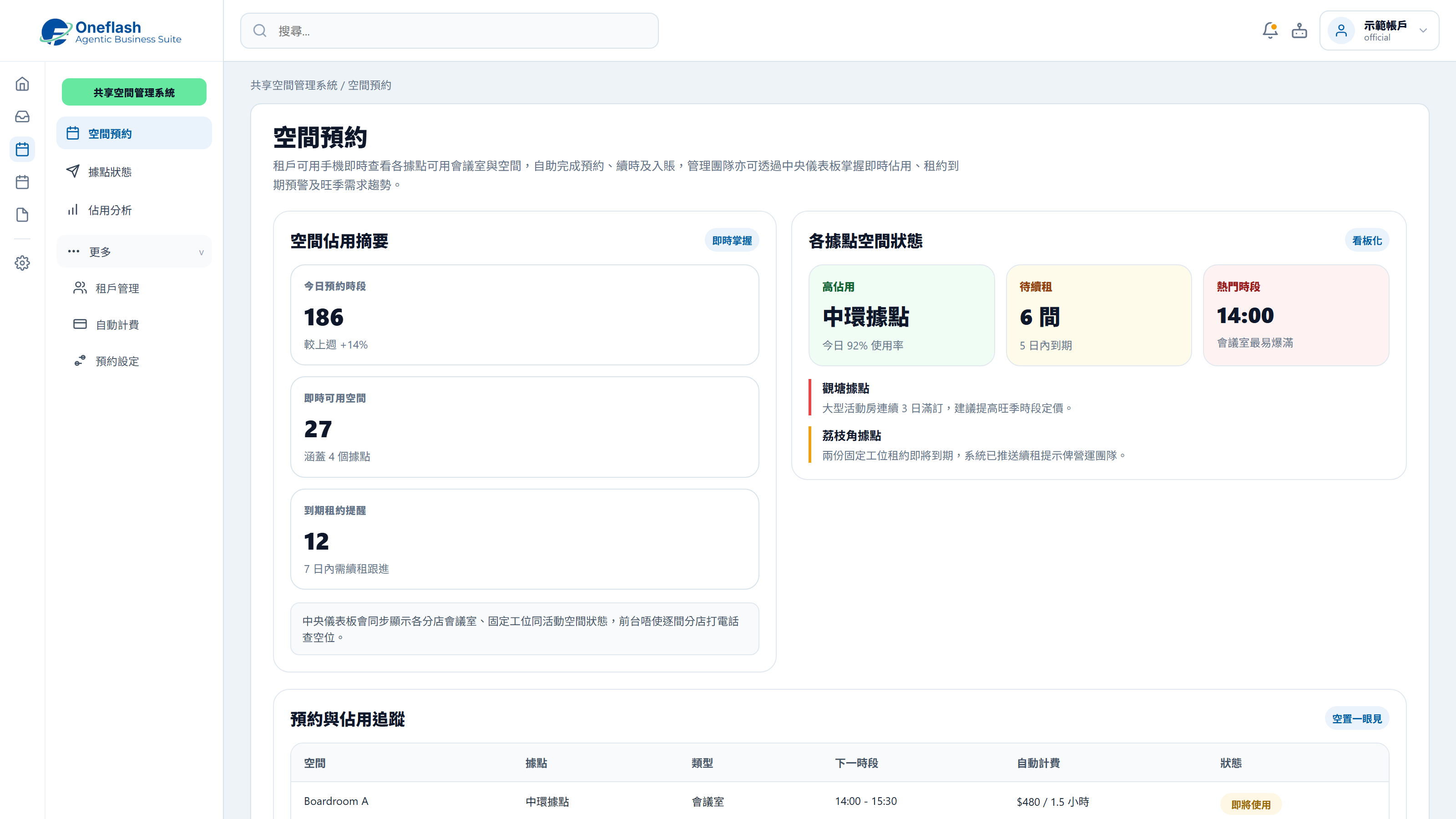This screenshot has height=819, width=1456.
Task: Select the 今日預約時段 186 card
Action: (x=525, y=315)
